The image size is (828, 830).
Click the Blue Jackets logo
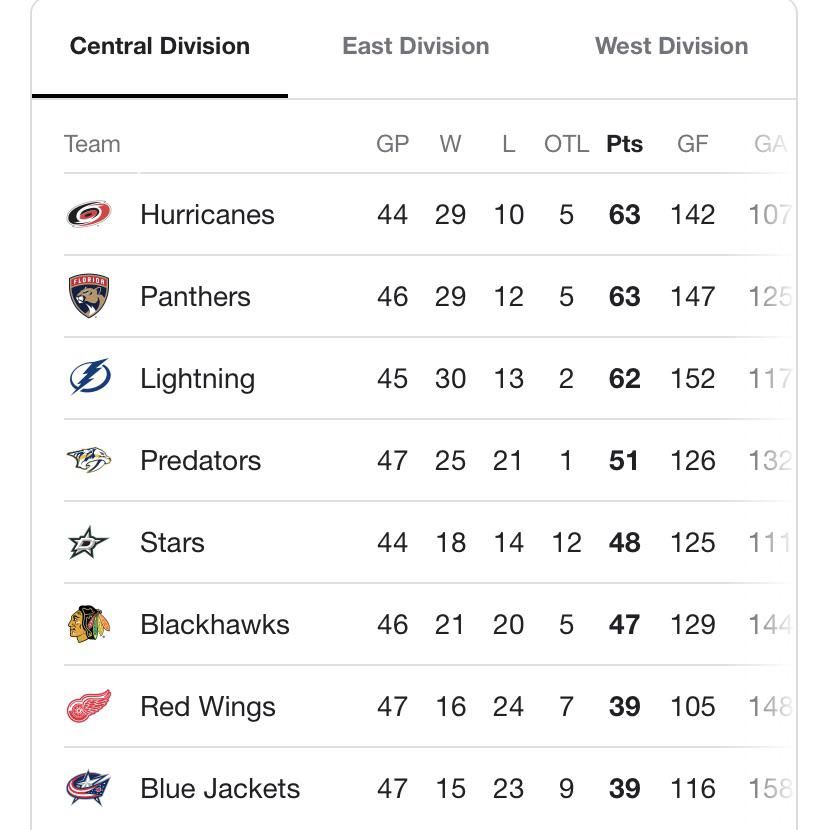click(88, 788)
